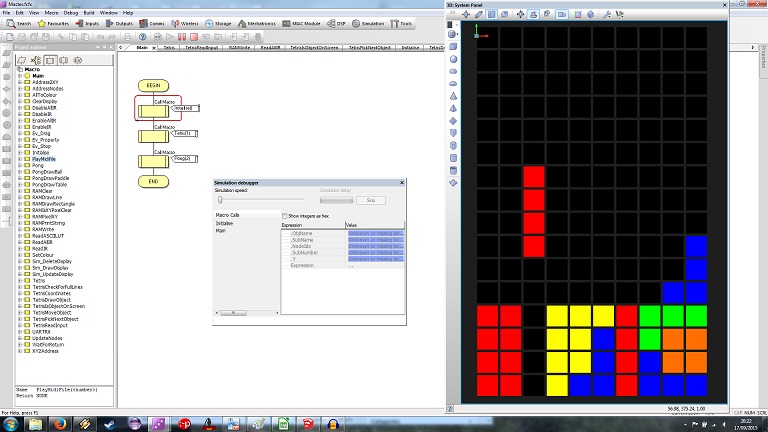Expand the XY2Address macro tree node
This screenshot has width=768, height=432.
tap(20, 351)
